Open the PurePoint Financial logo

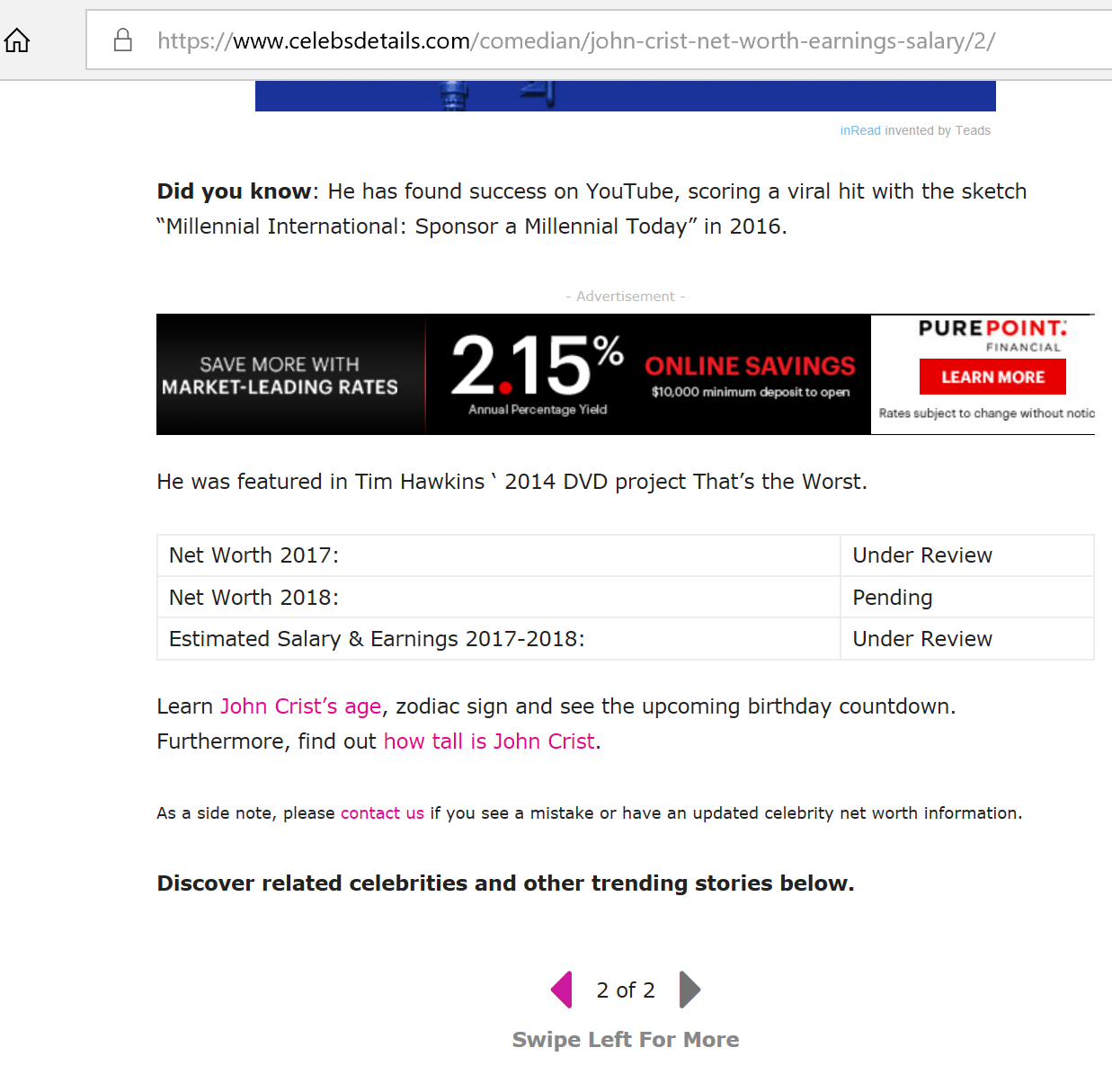coord(992,335)
